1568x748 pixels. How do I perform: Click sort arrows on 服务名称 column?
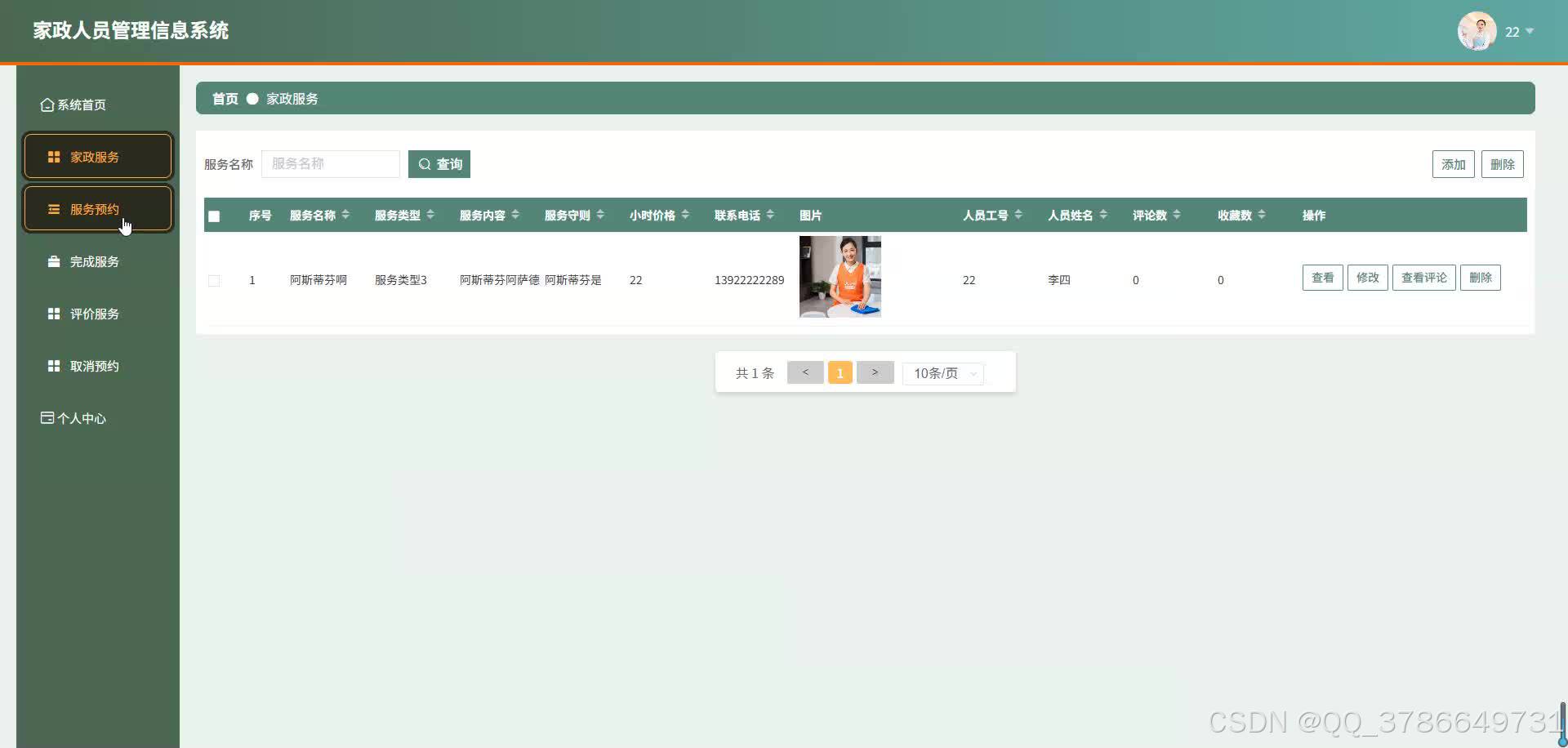click(346, 214)
